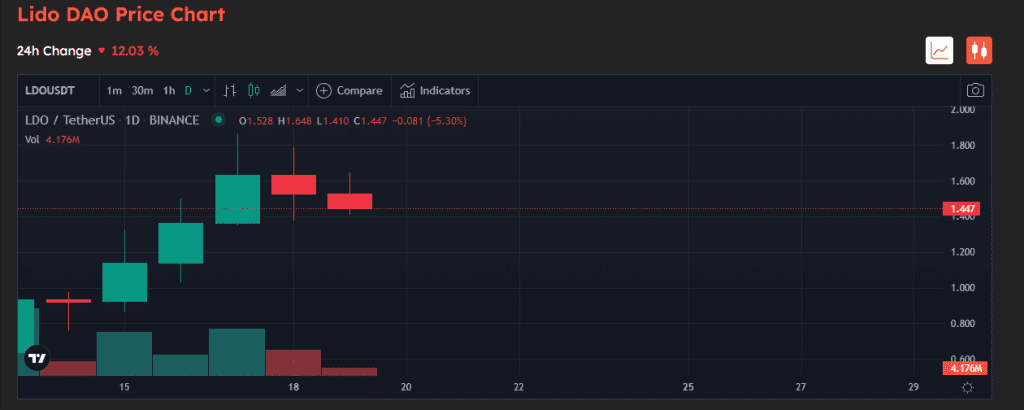
Task: Click the 1.447 current price label
Action: point(963,209)
